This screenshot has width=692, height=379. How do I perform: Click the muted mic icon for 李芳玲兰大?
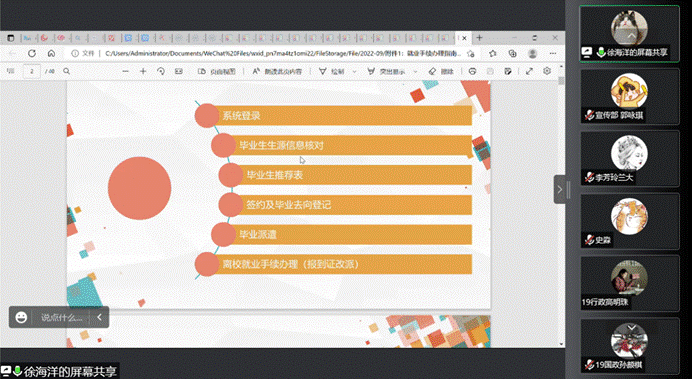coord(589,177)
